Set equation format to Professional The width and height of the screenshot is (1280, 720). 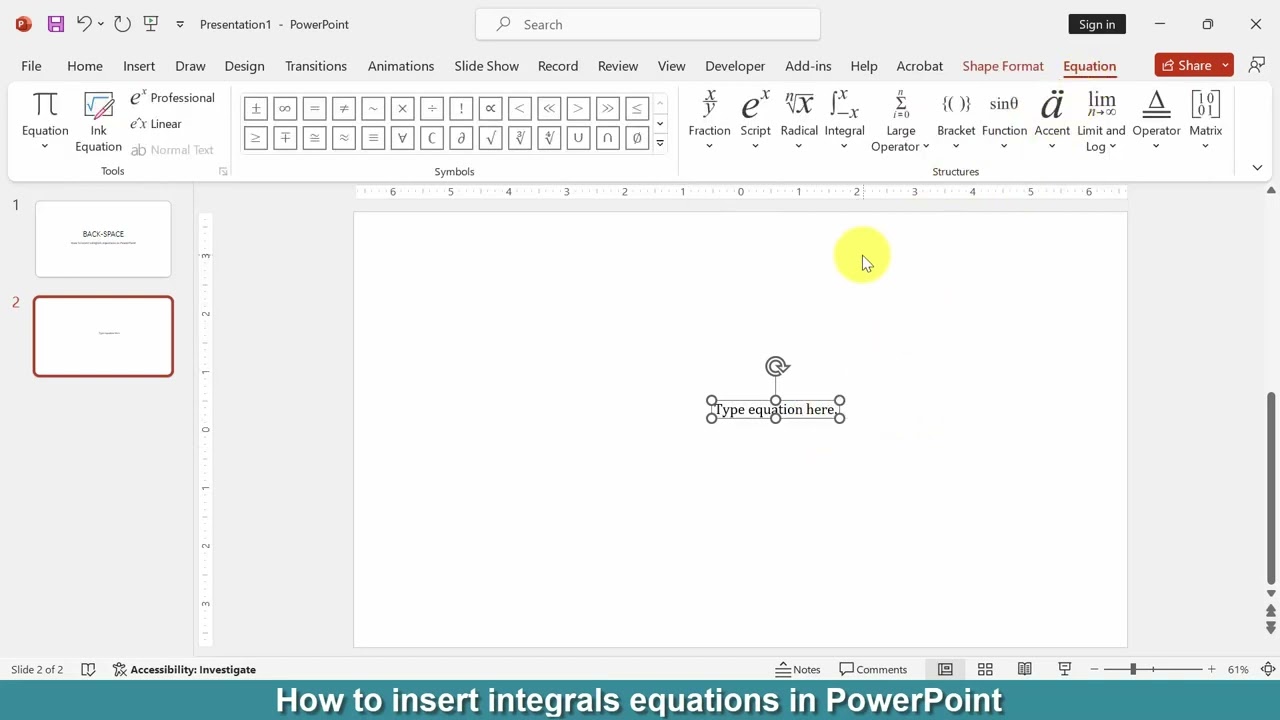pyautogui.click(x=172, y=98)
